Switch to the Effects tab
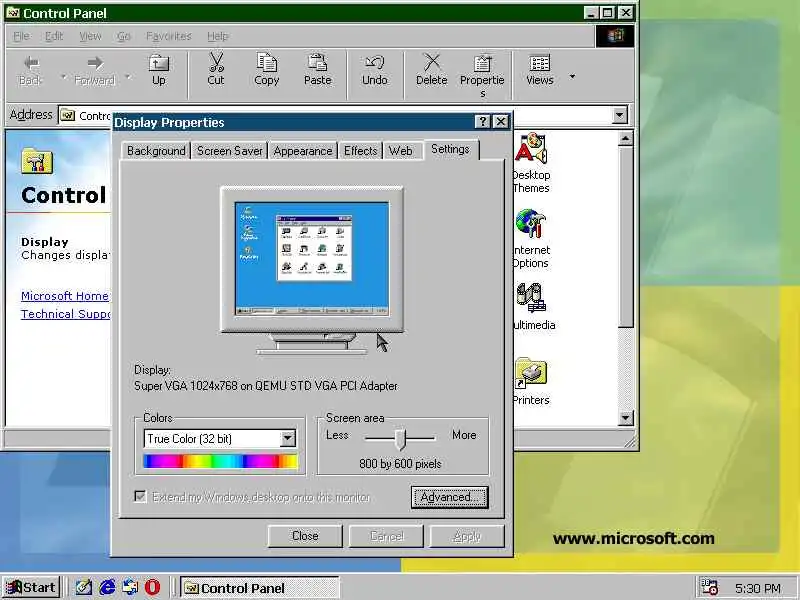 tap(360, 151)
